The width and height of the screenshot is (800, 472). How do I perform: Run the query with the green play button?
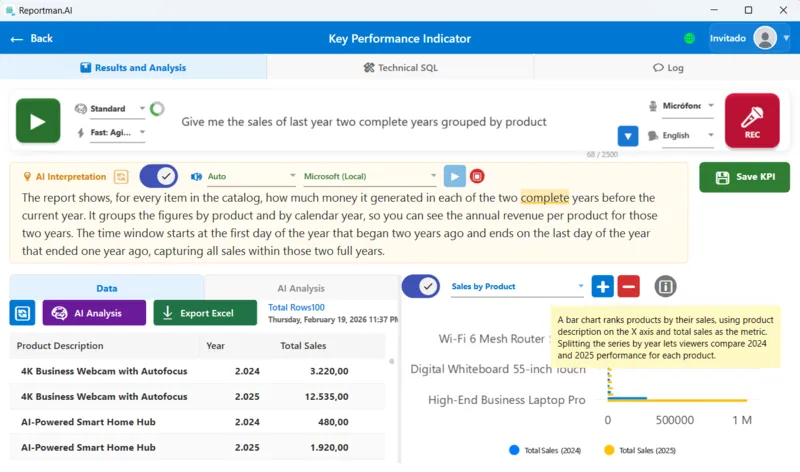tap(37, 121)
